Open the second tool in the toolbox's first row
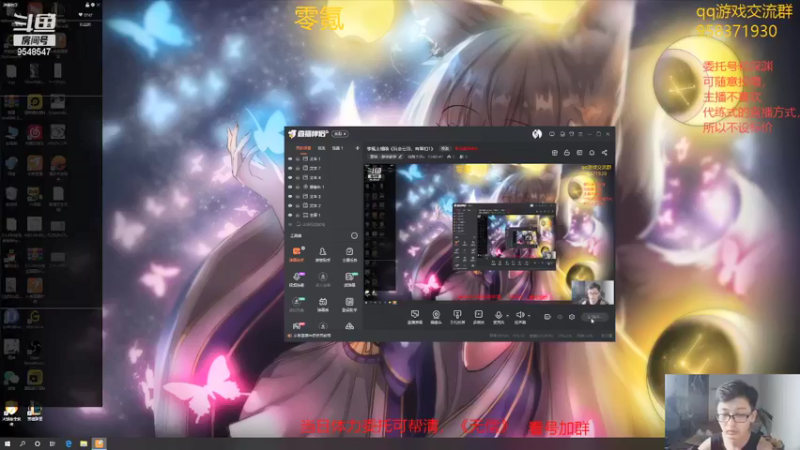 (322, 254)
